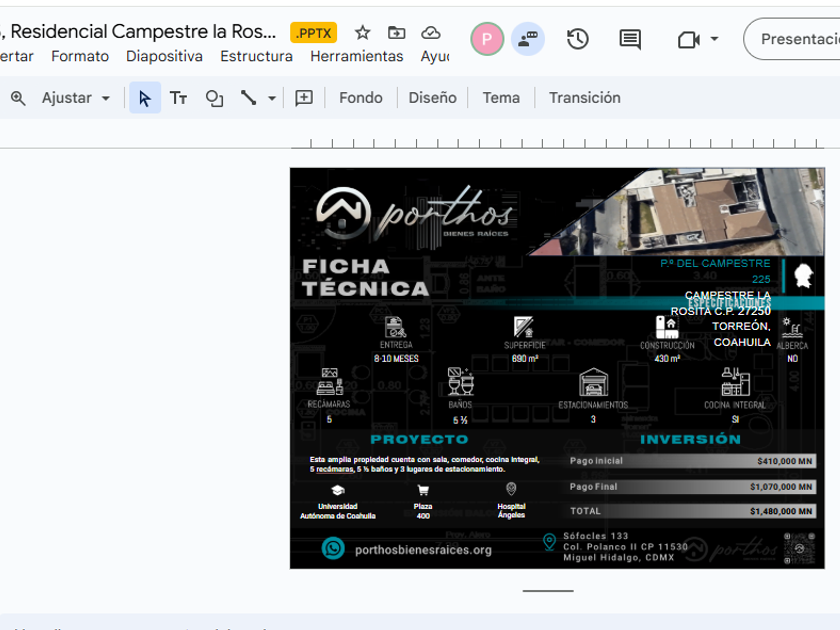The image size is (840, 630).
Task: Click the Fondo button
Action: coord(360,98)
